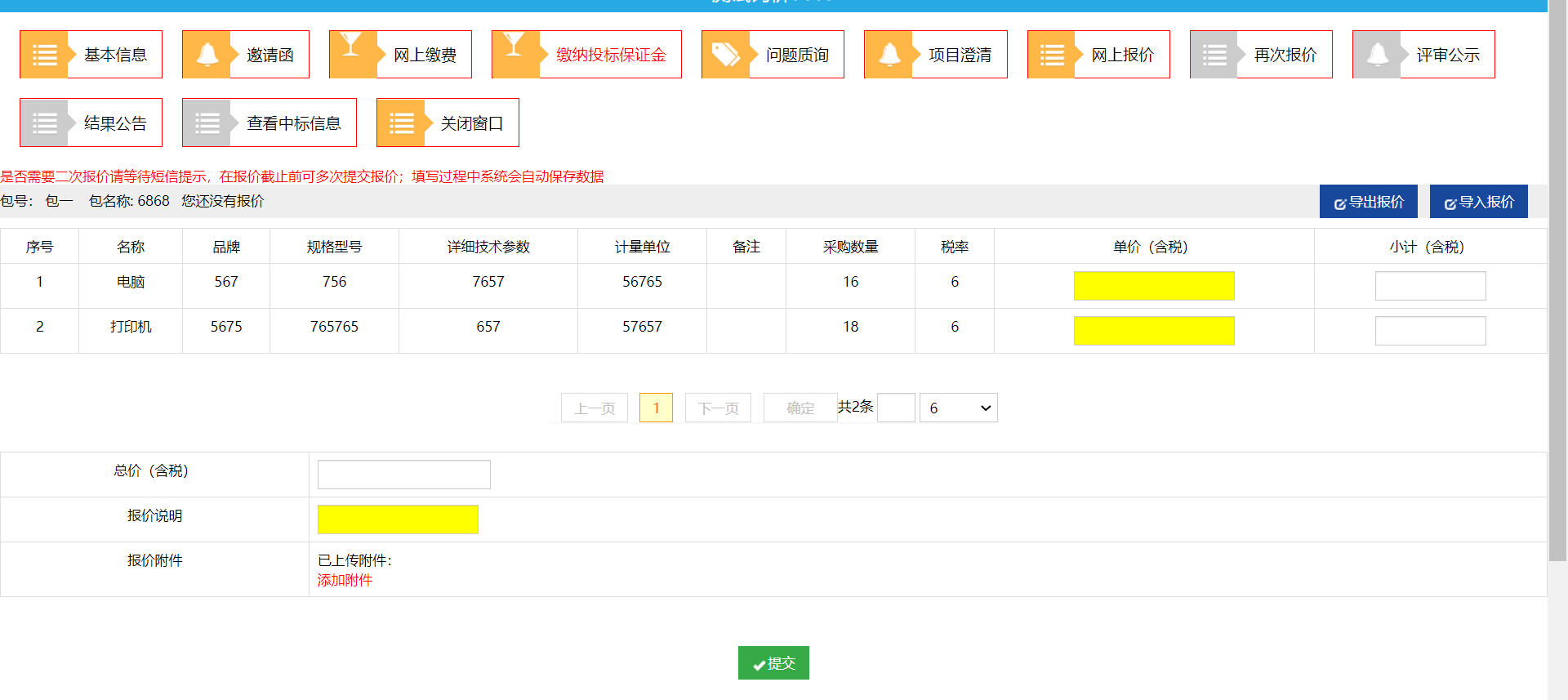Viewport: 1568px width, 700px height.
Task: Click the list icon beside 基本信息
Action: (x=44, y=55)
